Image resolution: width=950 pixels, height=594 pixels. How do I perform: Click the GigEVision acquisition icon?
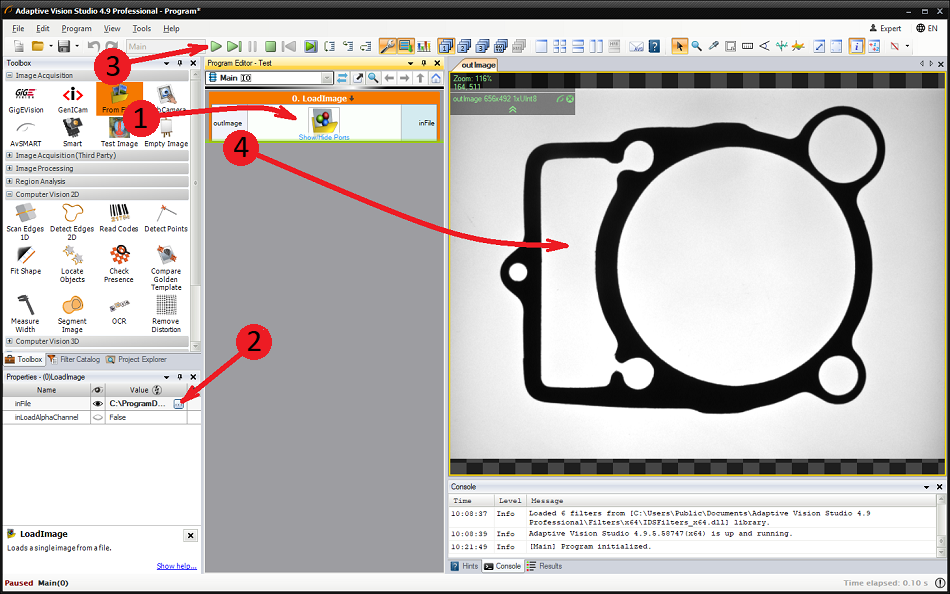25,99
